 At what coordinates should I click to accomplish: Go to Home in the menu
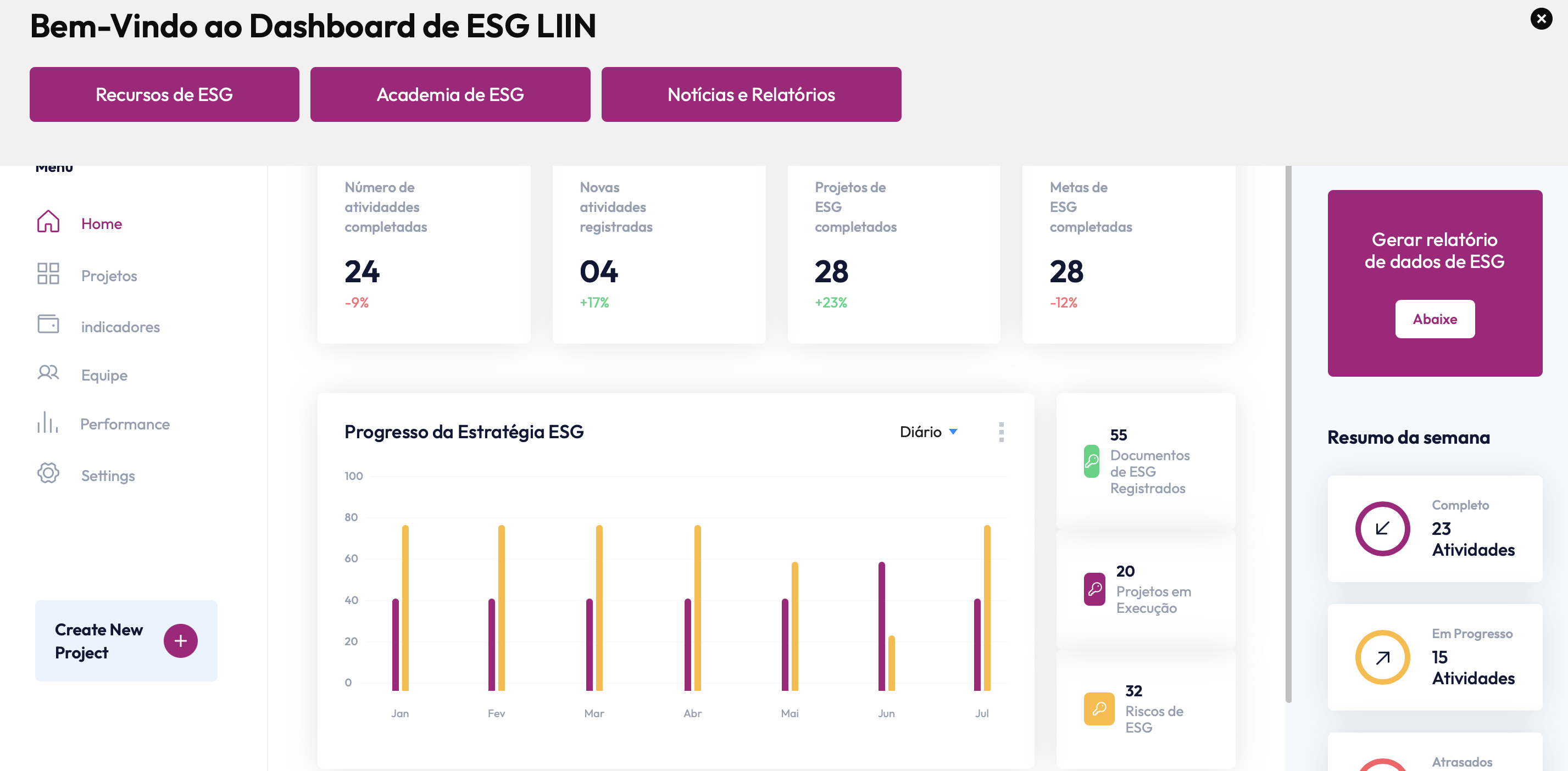point(102,224)
